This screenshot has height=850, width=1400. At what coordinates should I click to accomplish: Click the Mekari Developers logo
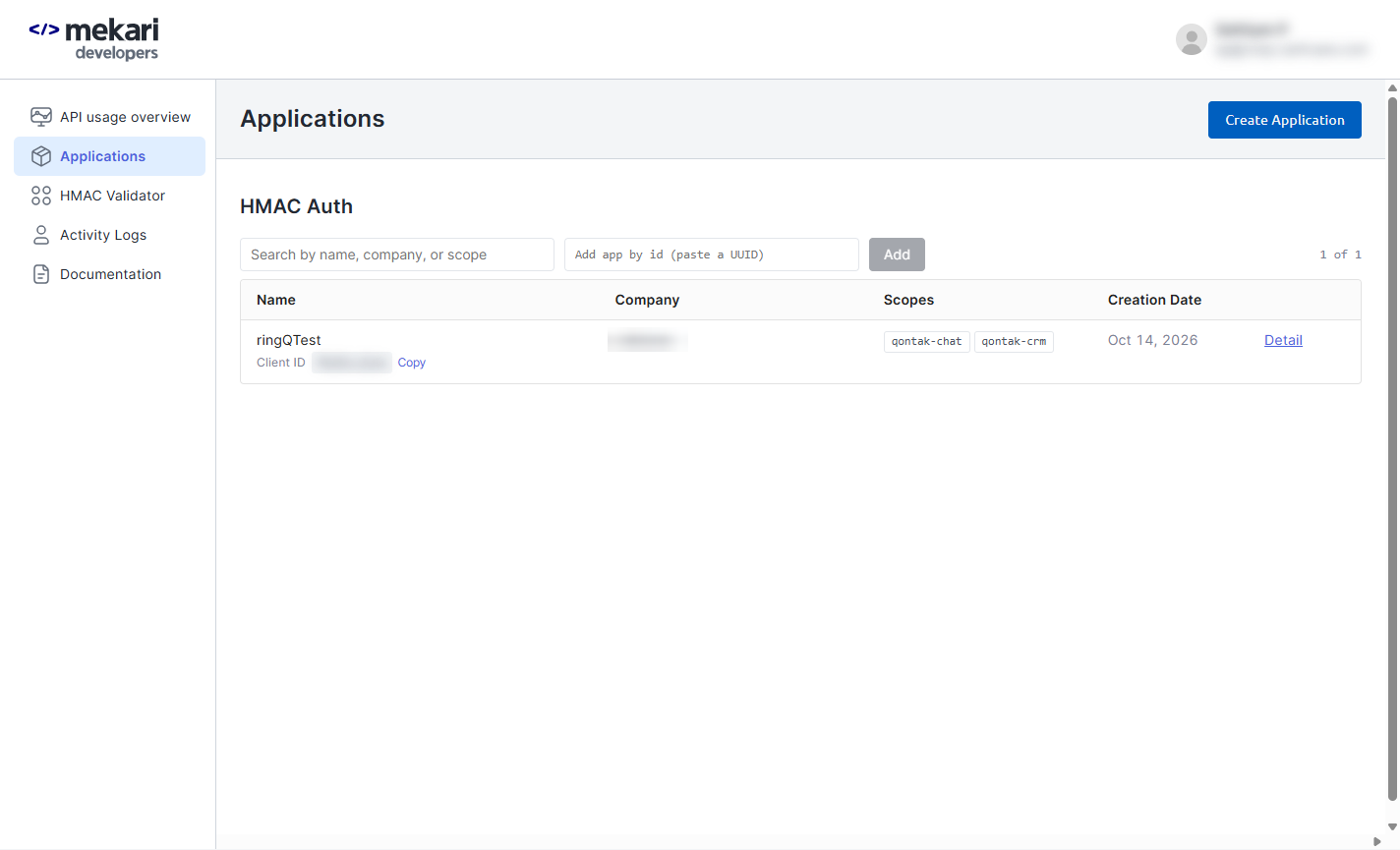pos(93,39)
